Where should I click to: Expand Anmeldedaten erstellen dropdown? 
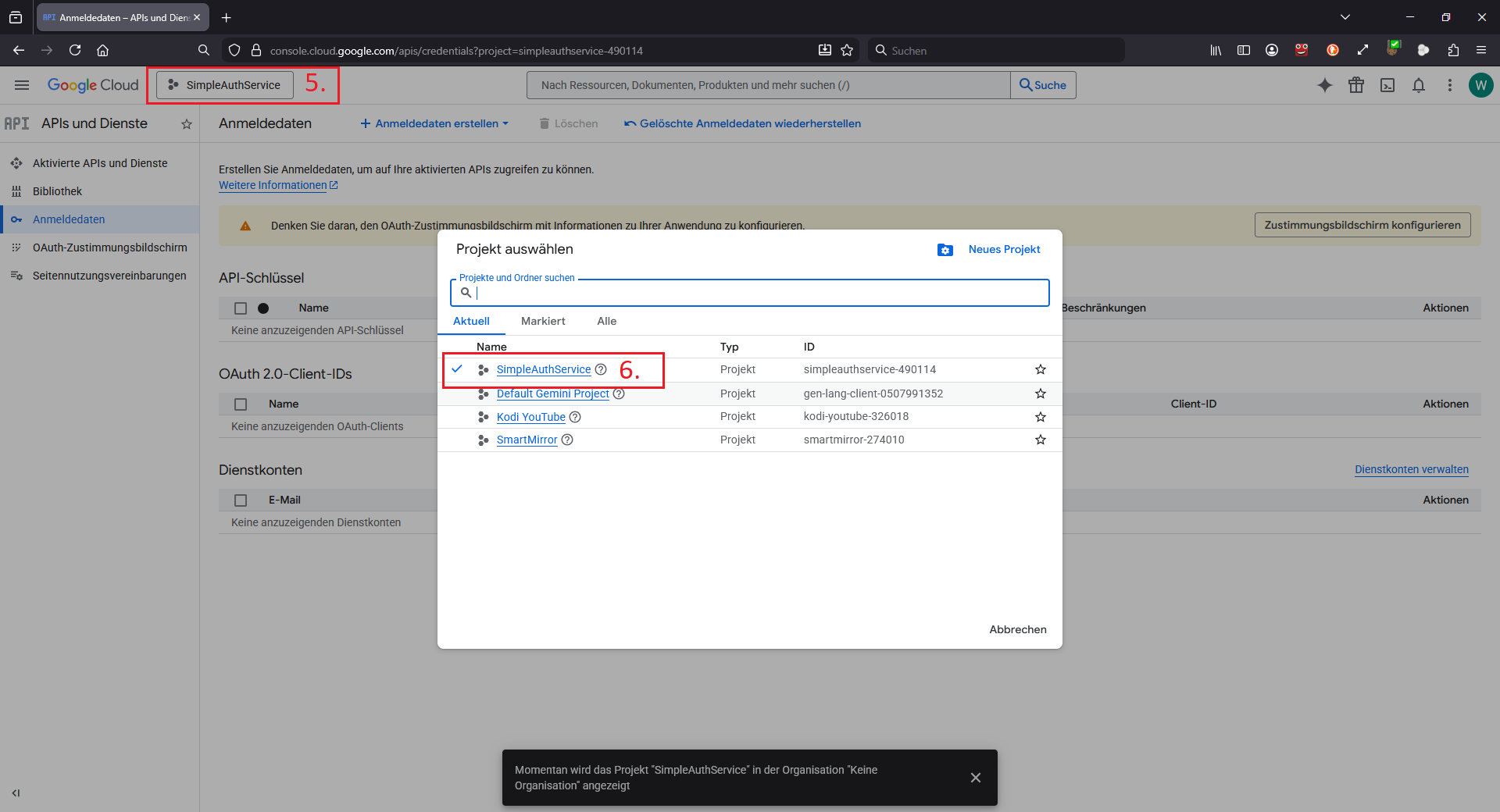pos(434,123)
